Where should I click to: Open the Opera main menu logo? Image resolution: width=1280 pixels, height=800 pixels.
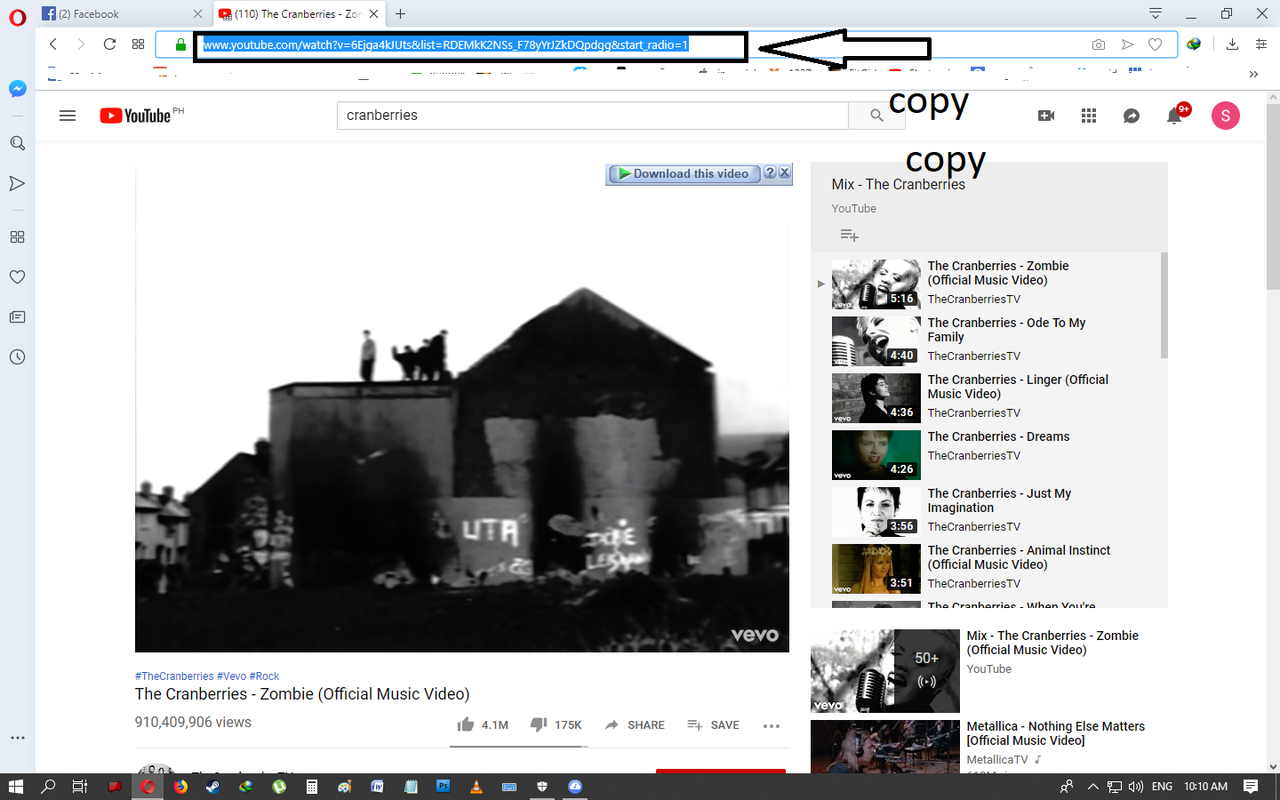pos(17,17)
